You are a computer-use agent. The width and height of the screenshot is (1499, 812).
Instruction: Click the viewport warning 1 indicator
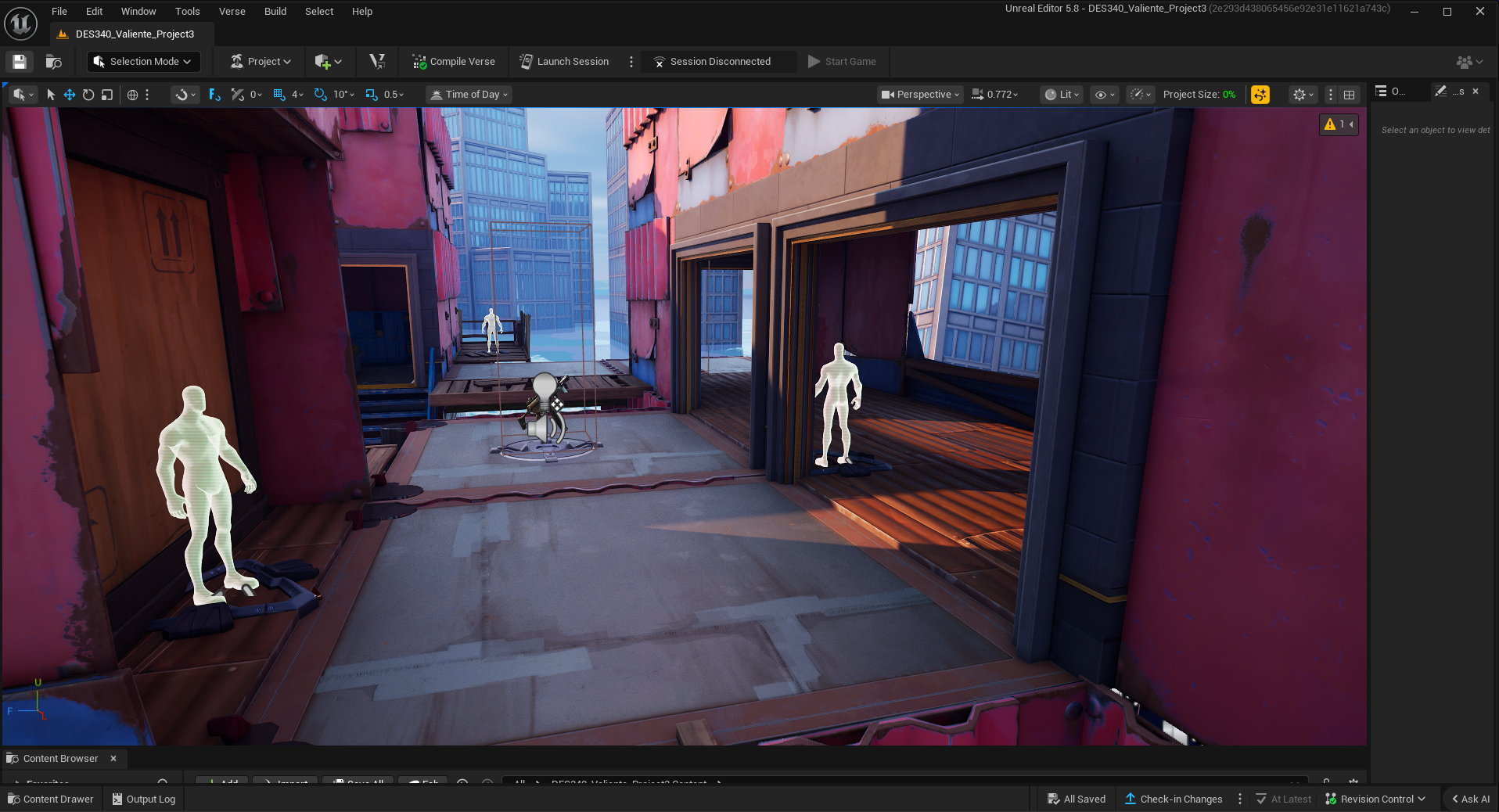[1339, 124]
